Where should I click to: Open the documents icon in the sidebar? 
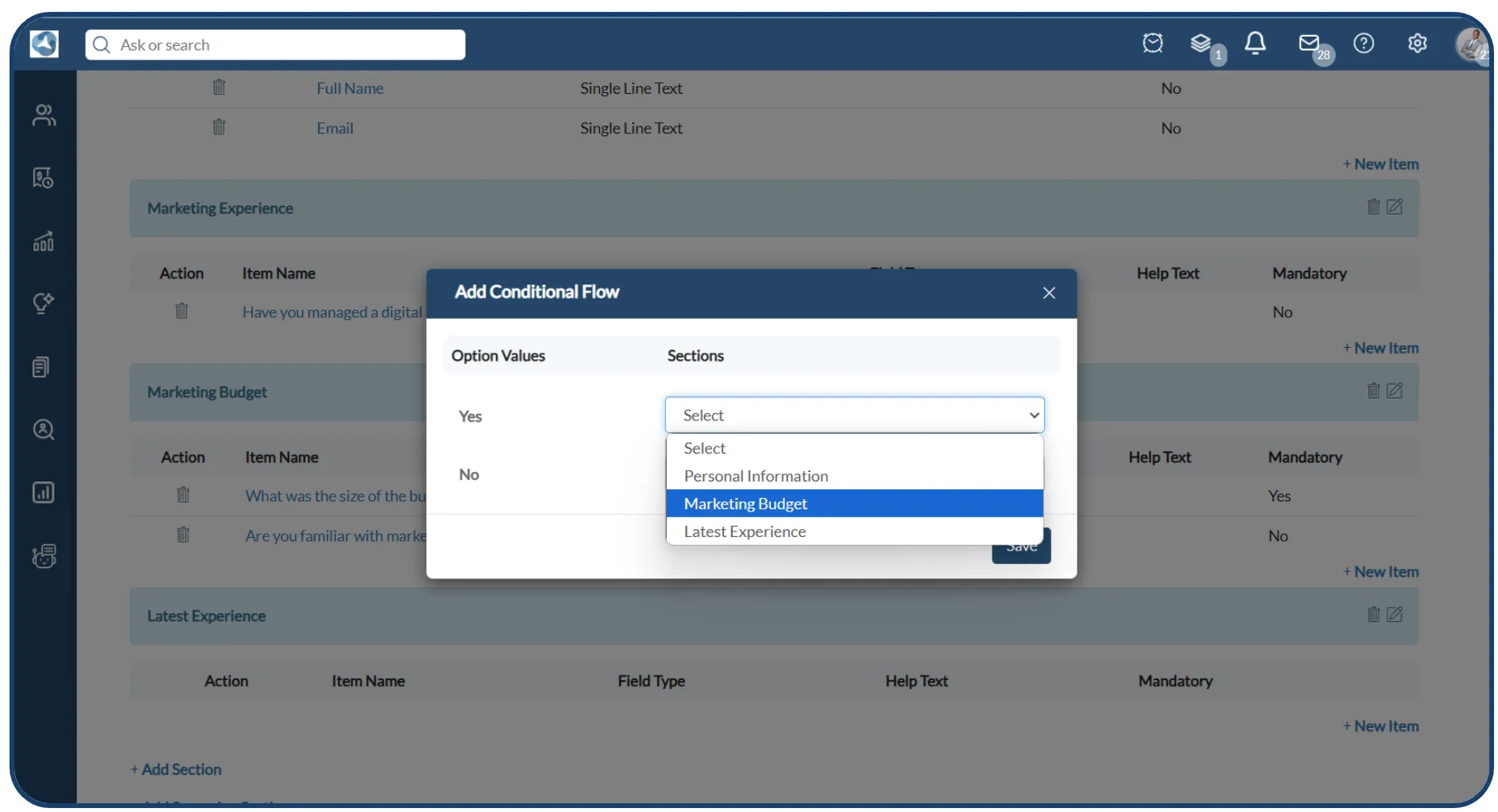tap(41, 366)
